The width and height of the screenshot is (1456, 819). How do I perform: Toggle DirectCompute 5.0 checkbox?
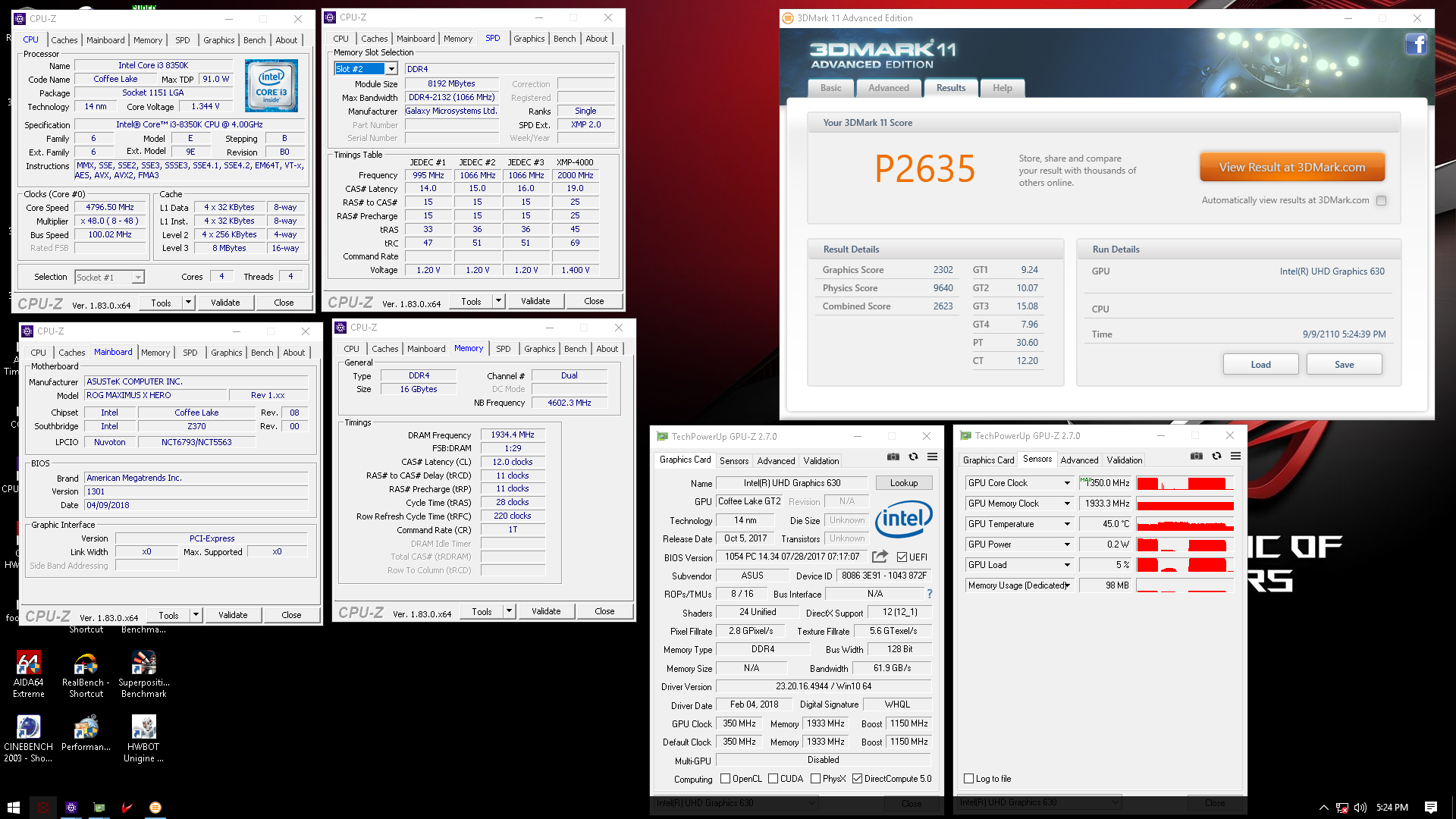pyautogui.click(x=857, y=779)
